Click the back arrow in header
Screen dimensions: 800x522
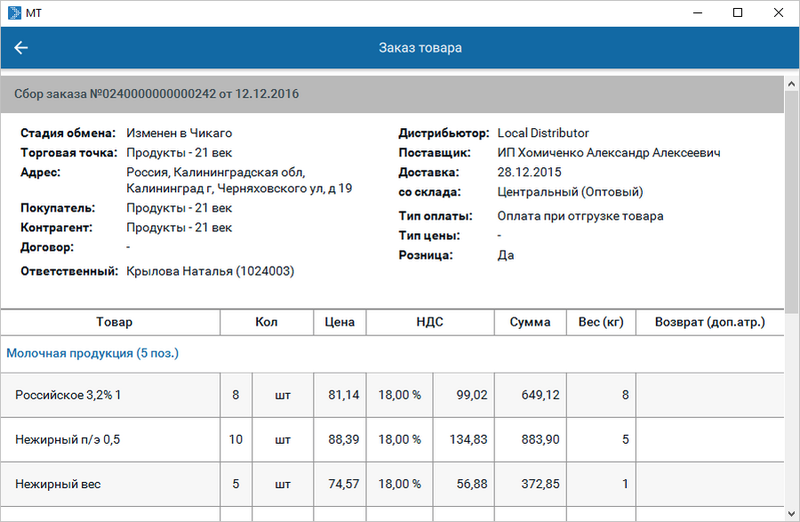[x=21, y=48]
